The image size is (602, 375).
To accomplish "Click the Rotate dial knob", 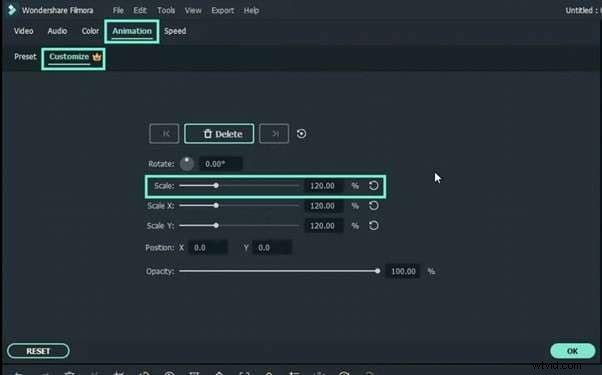I will tap(187, 164).
